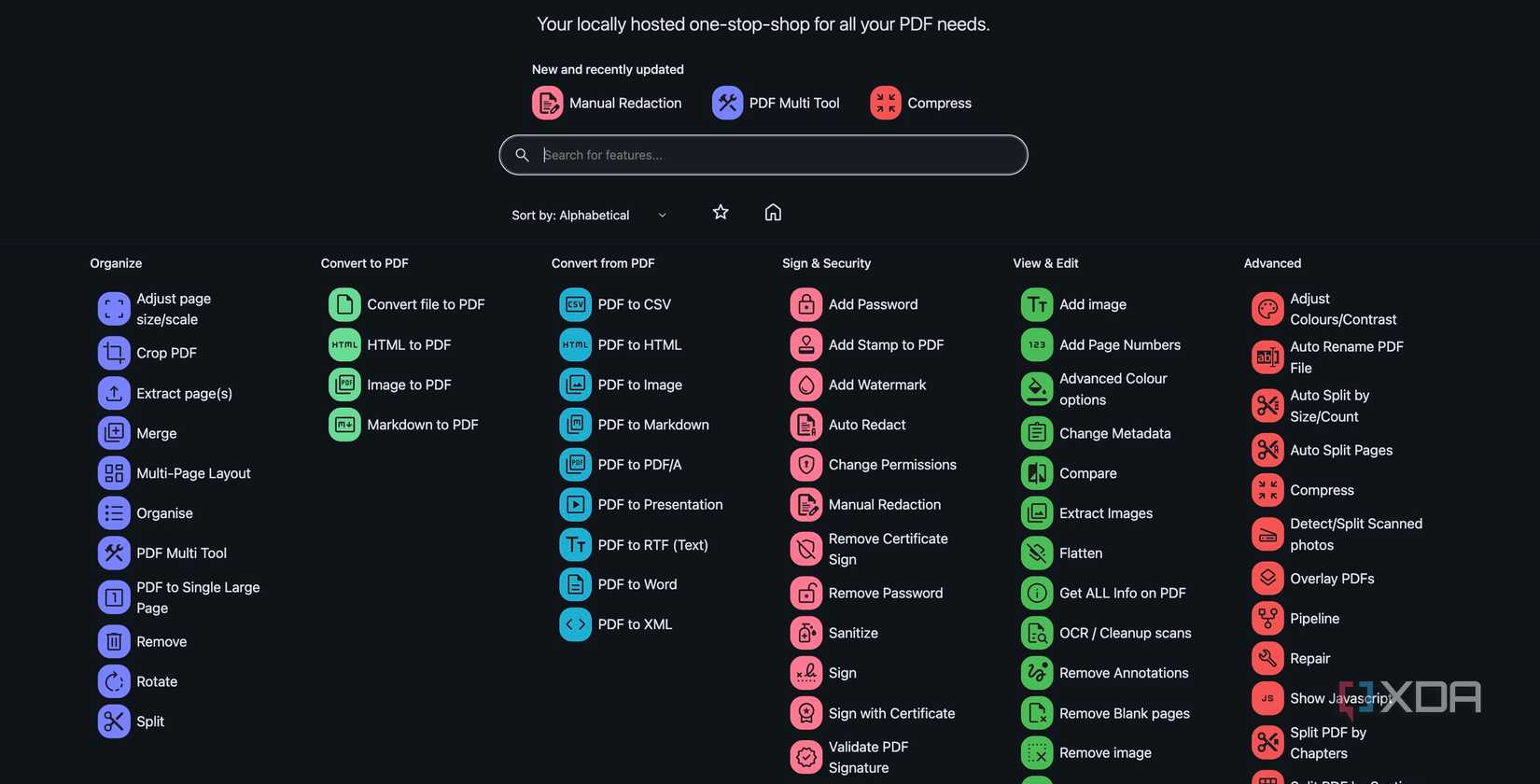Select the Rotate icon
Image resolution: width=1540 pixels, height=784 pixels.
click(114, 681)
